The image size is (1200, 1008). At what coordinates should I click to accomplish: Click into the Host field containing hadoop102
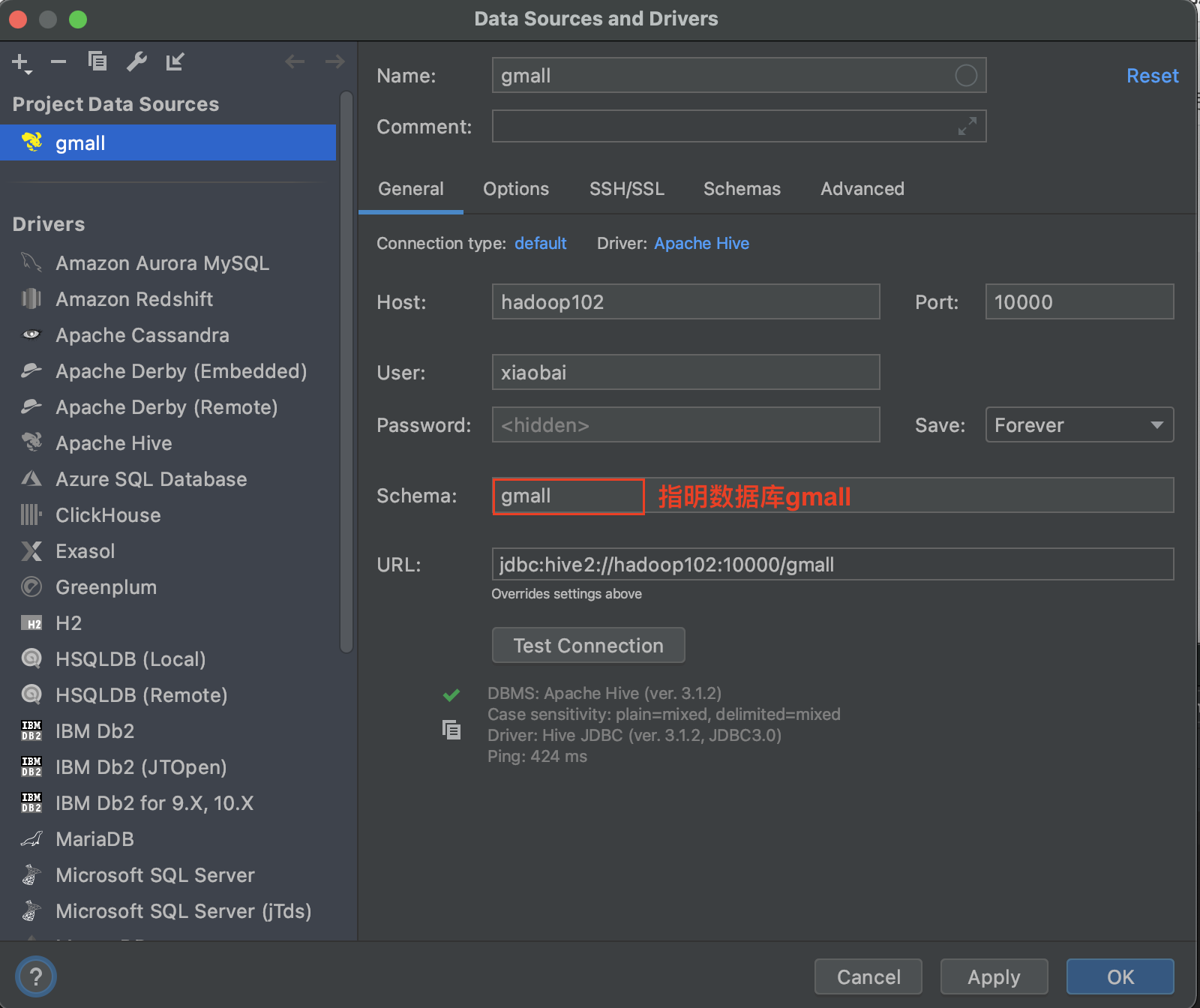pos(685,301)
